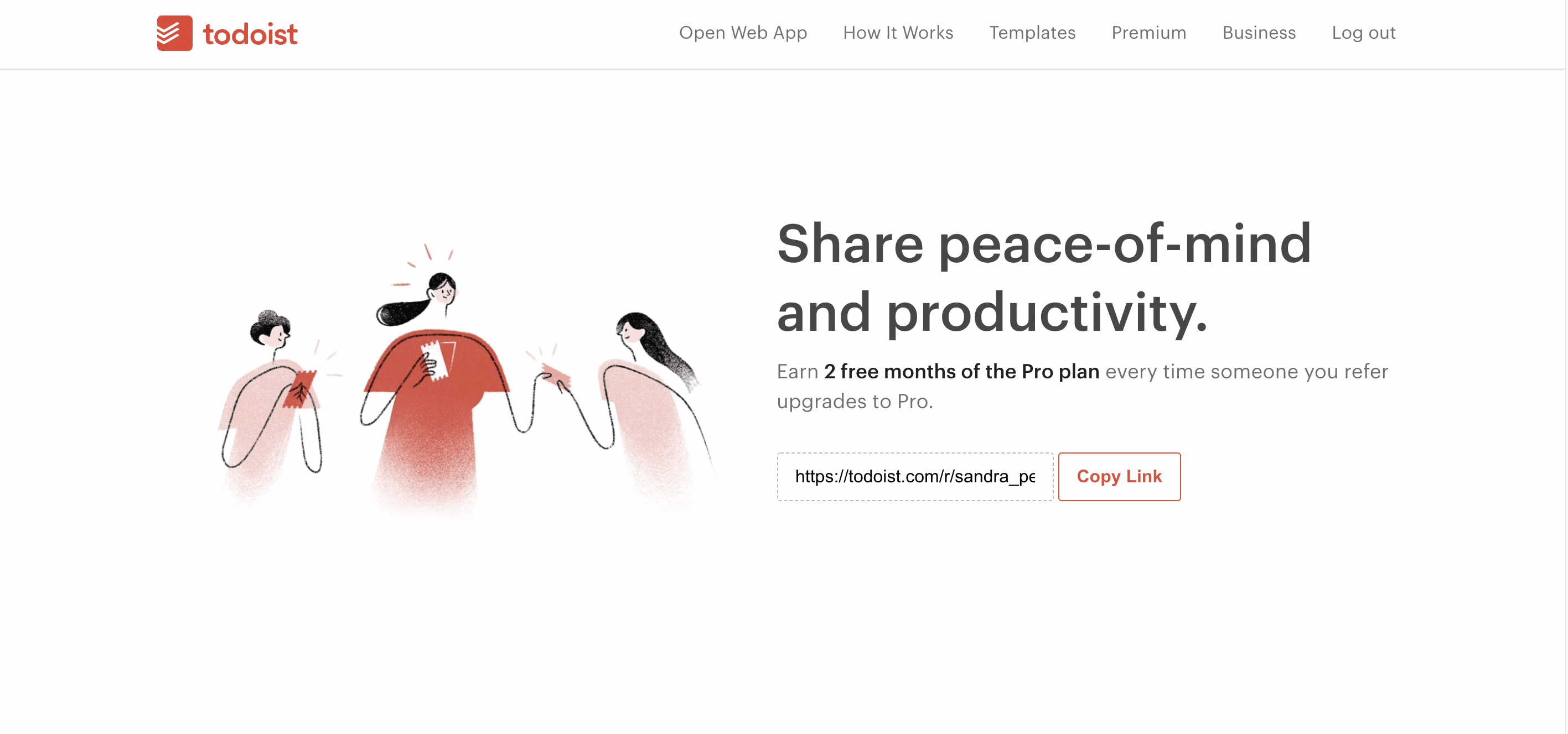Select Templates in the top navigation

(1032, 33)
